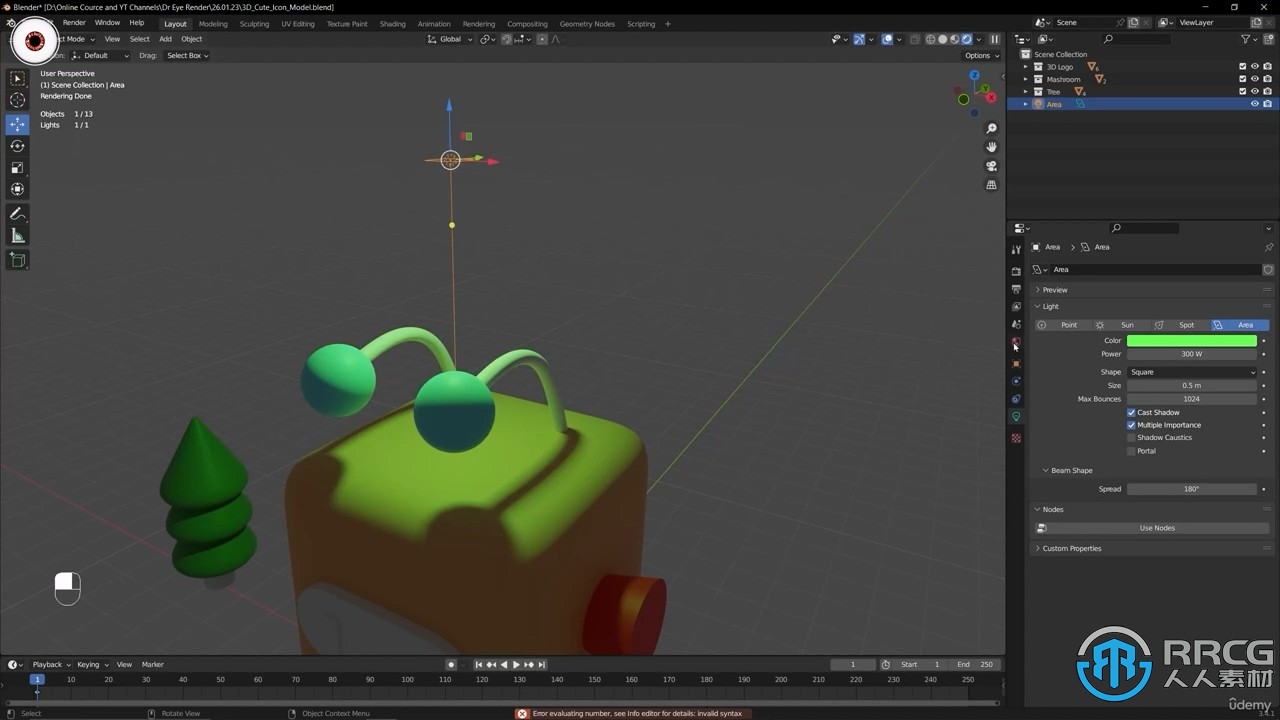1280x720 pixels.
Task: Click the zoom view magnifier icon
Action: pyautogui.click(x=991, y=129)
